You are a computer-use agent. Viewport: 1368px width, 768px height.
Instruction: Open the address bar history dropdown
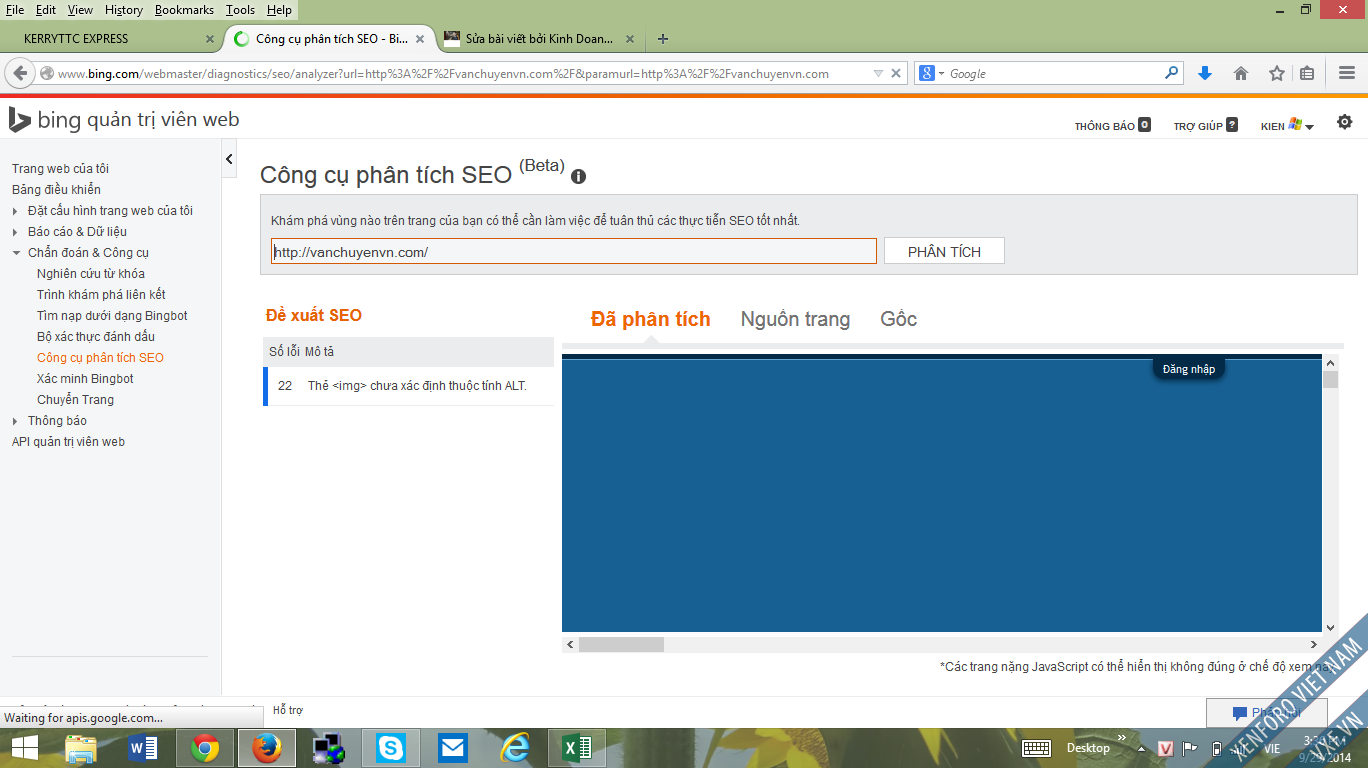click(878, 73)
